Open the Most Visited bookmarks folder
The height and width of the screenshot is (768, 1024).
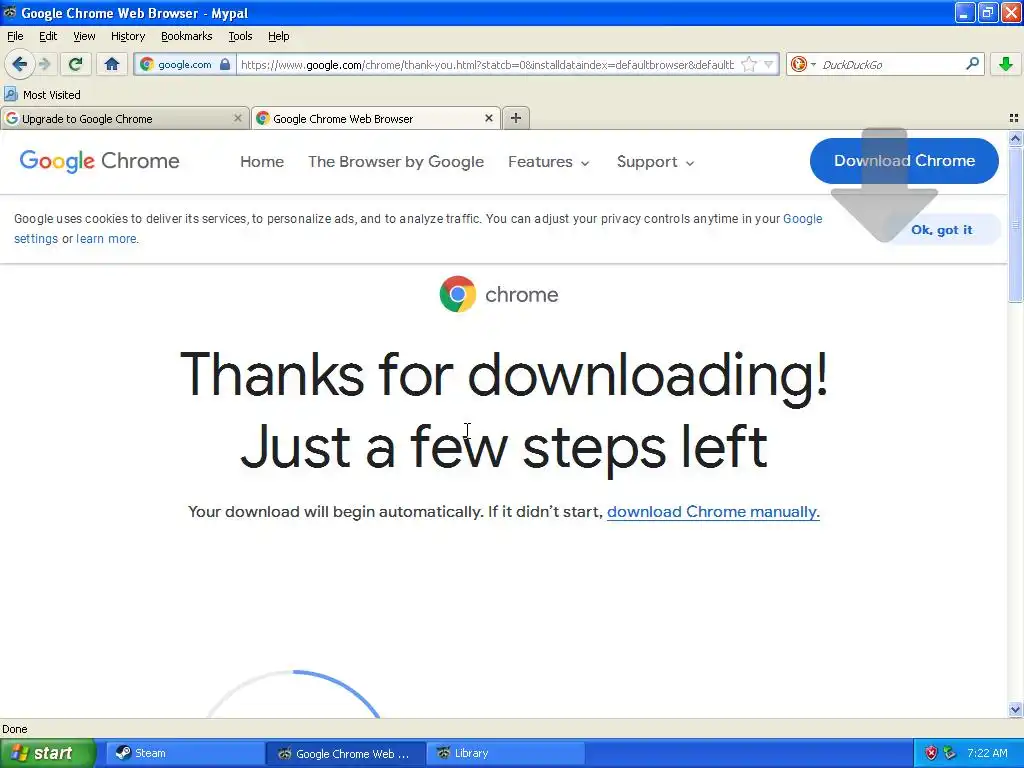coord(42,95)
